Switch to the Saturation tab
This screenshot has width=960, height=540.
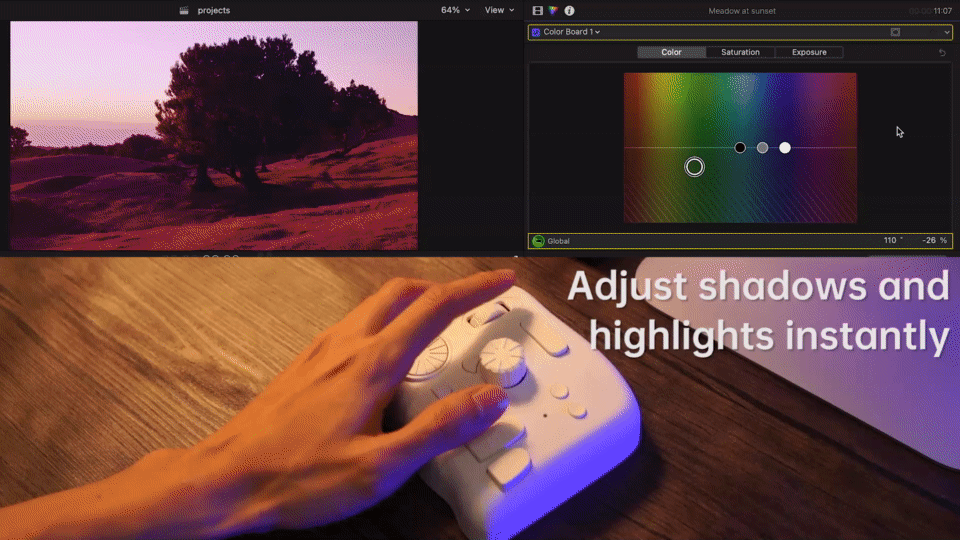coord(740,52)
